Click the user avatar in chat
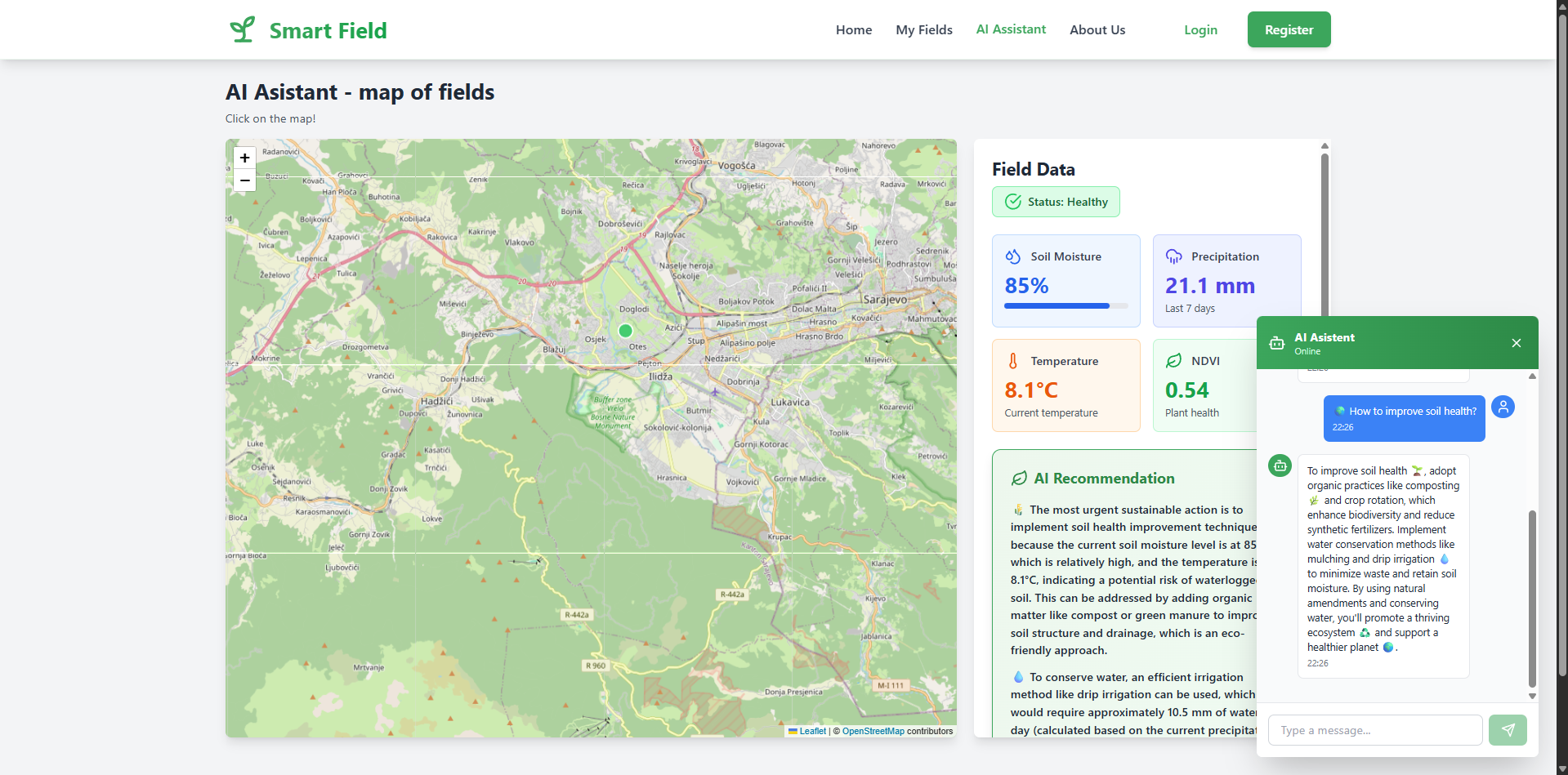Screen dimensions: 1568x775 click(x=1503, y=407)
